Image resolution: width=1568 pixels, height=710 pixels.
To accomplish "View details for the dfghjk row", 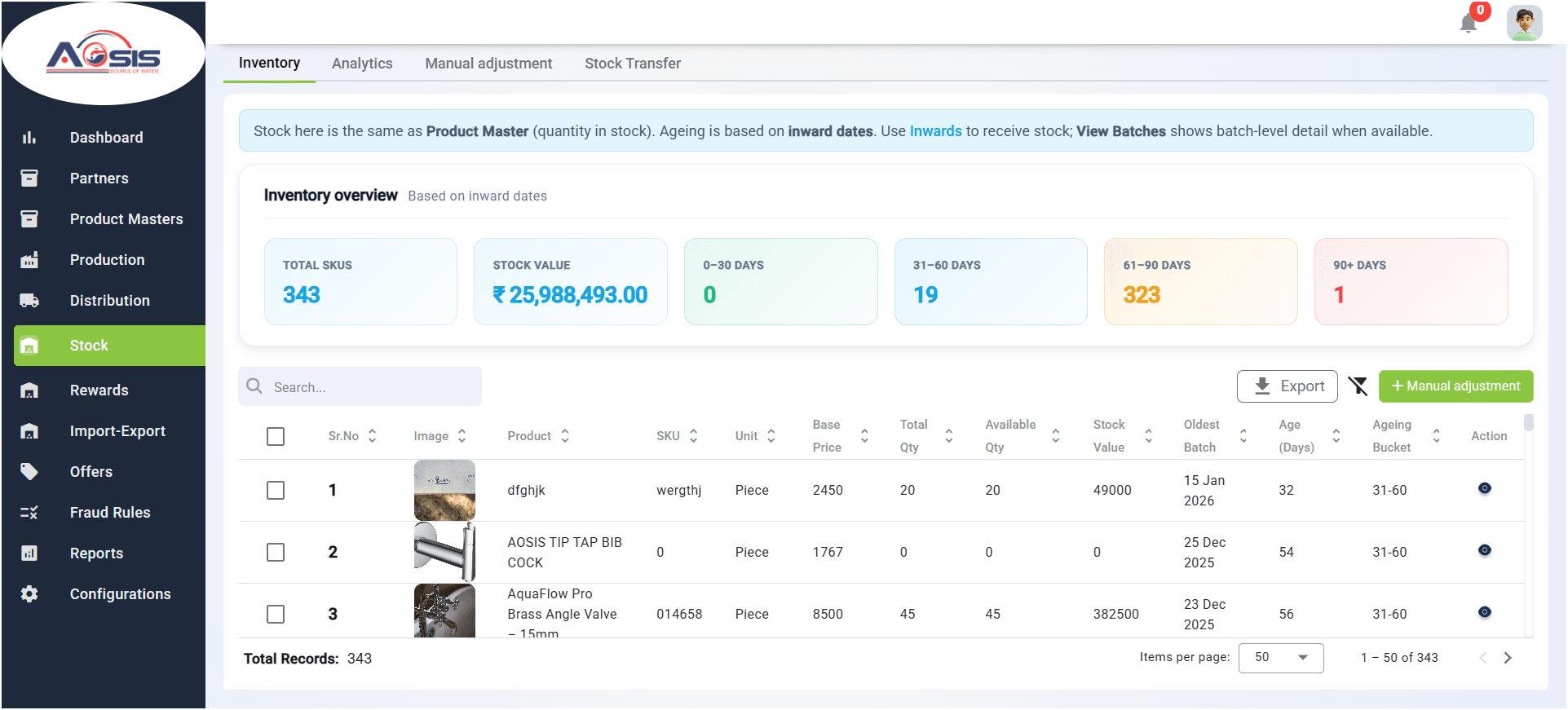I will 1485,488.
